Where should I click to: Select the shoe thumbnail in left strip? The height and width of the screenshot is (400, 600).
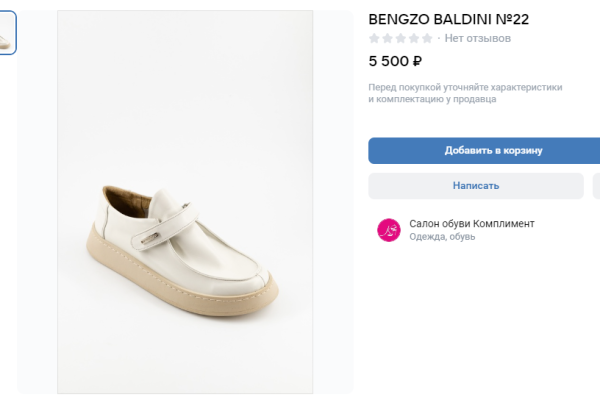coord(7,33)
